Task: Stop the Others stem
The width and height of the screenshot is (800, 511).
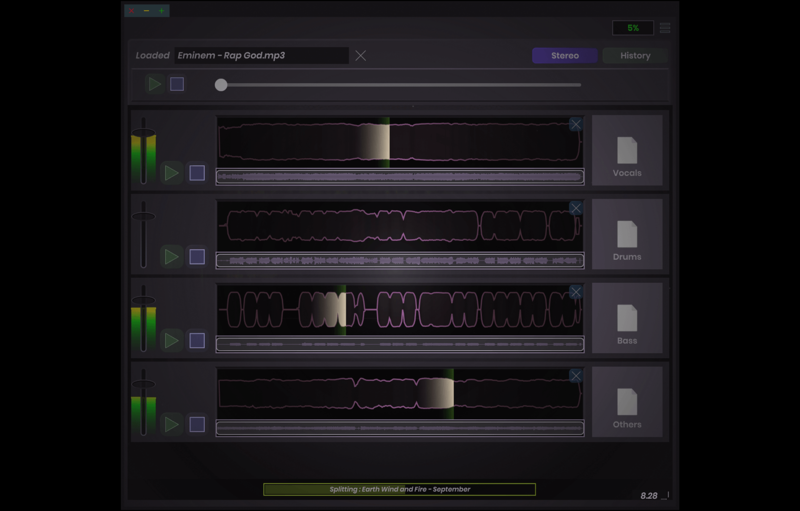Action: click(x=197, y=424)
